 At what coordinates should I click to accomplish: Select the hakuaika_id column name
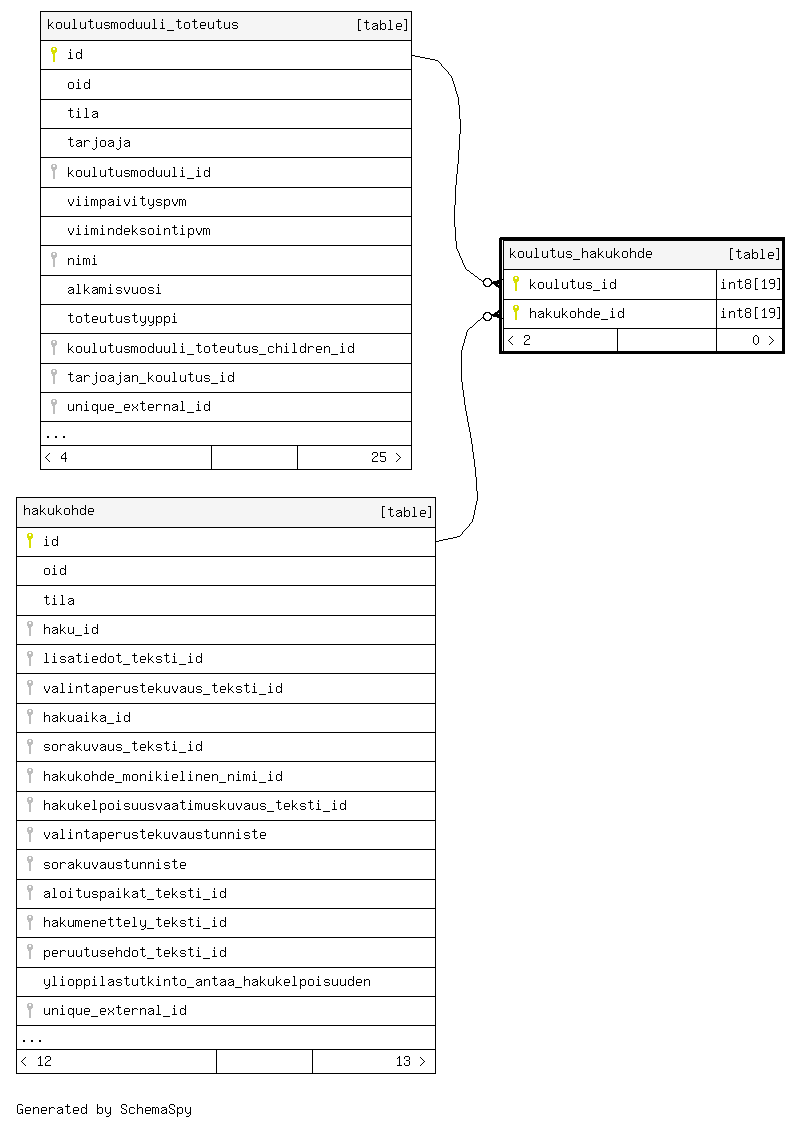87,717
